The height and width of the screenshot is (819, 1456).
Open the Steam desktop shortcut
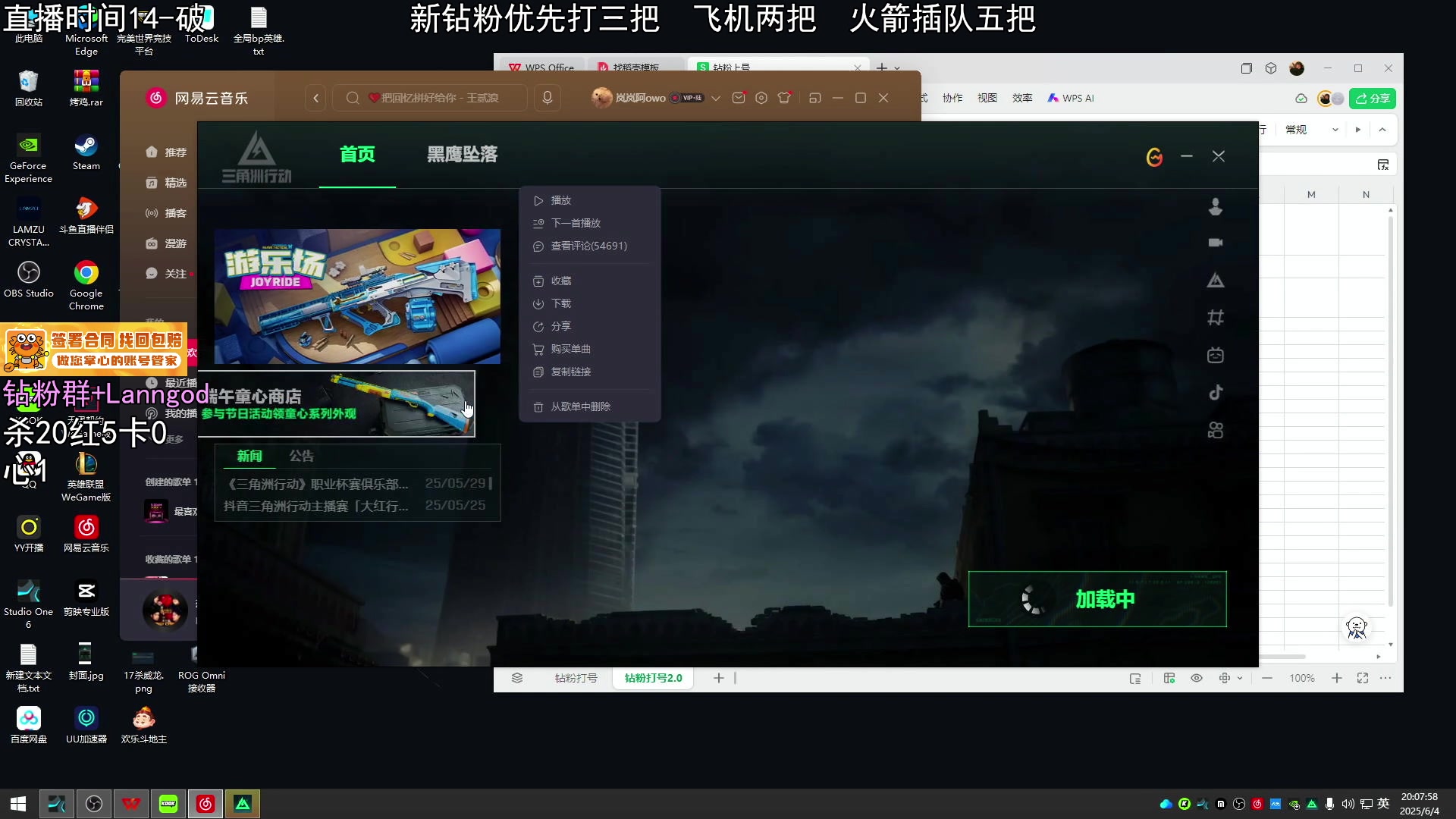tap(86, 152)
